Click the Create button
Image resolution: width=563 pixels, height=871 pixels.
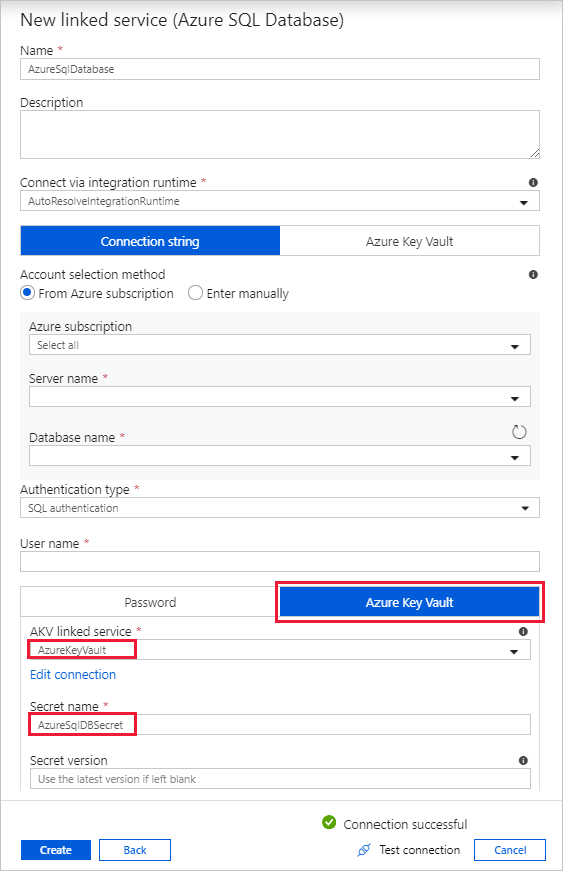(56, 850)
